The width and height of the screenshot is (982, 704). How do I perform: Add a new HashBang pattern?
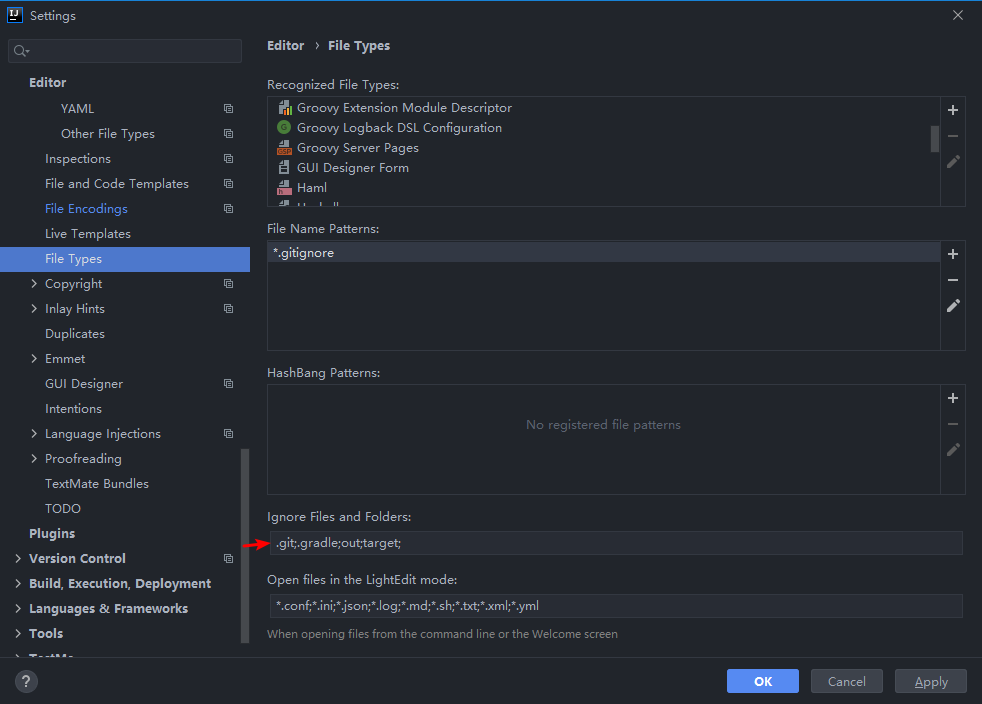click(x=953, y=398)
